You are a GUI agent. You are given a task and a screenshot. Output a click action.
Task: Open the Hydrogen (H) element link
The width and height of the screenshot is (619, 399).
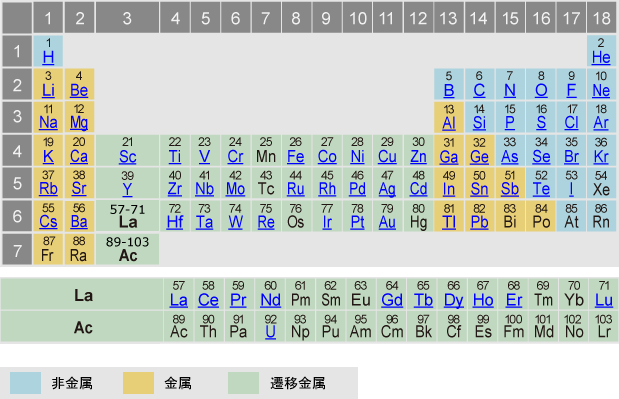point(48,58)
